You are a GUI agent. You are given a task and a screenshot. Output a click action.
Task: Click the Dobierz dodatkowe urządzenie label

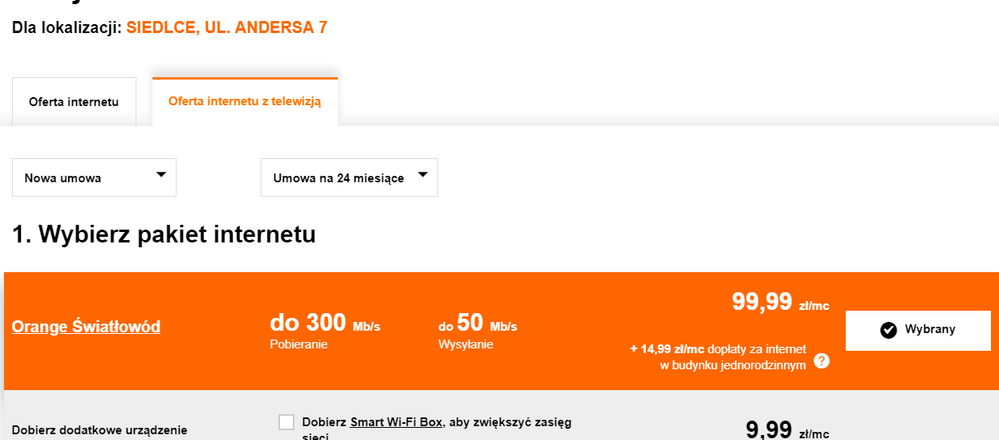point(100,430)
